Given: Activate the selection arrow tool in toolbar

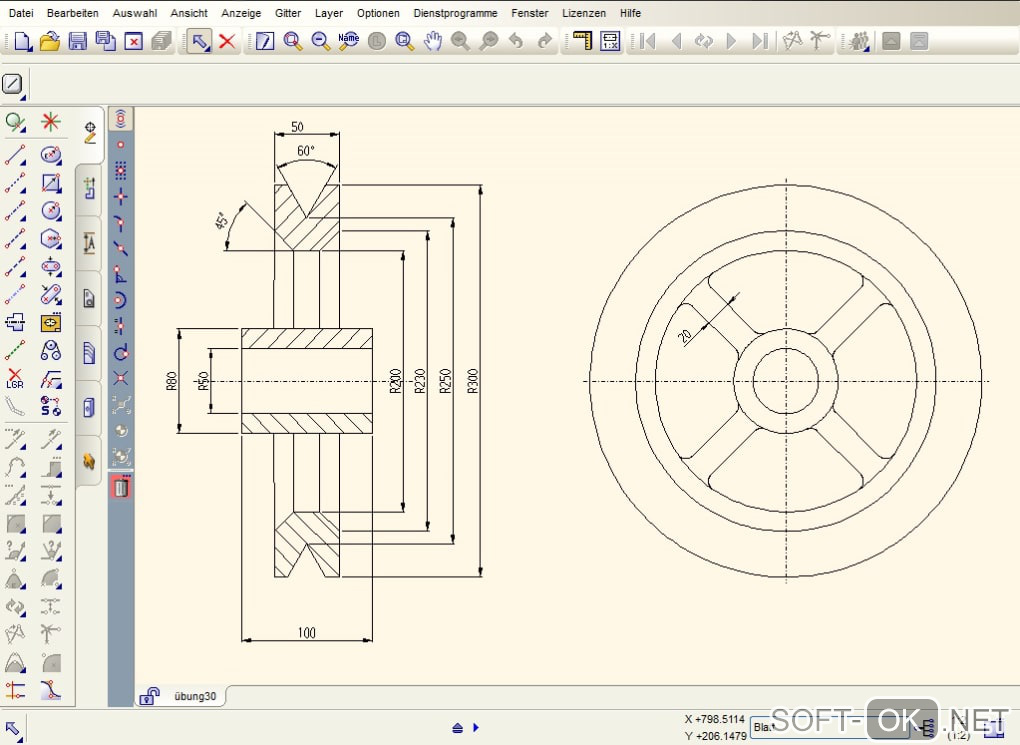Looking at the screenshot, I should pos(199,41).
